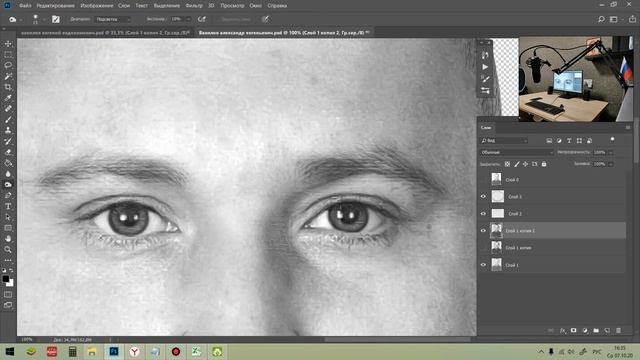Select the Type tool
Screen dimensions: 640x360
click(8, 206)
